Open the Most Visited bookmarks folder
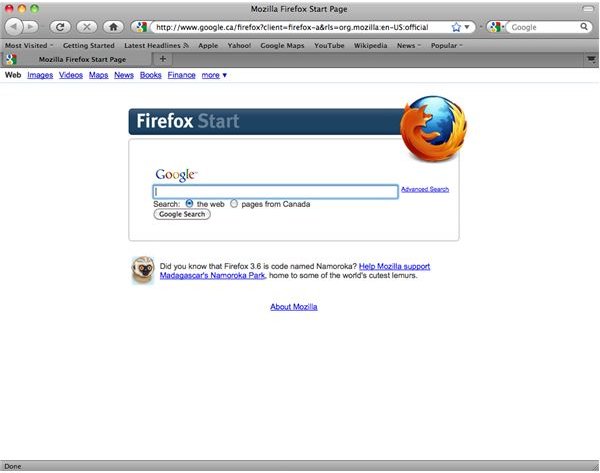The height and width of the screenshot is (473, 600). (x=29, y=45)
